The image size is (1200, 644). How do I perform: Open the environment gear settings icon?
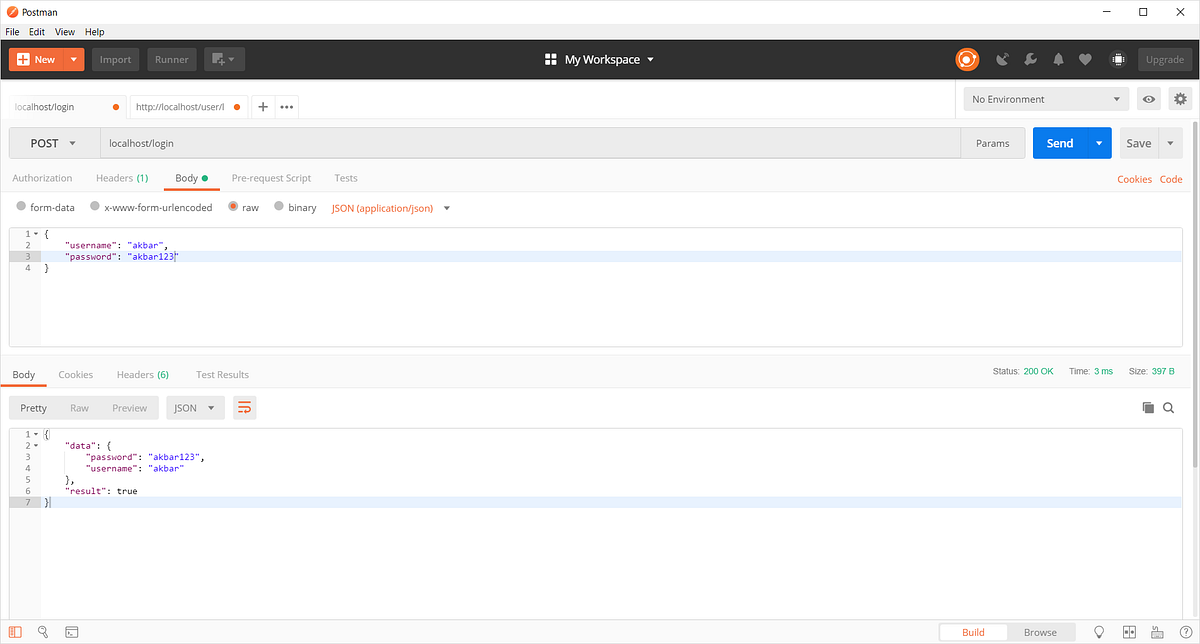click(x=1180, y=99)
